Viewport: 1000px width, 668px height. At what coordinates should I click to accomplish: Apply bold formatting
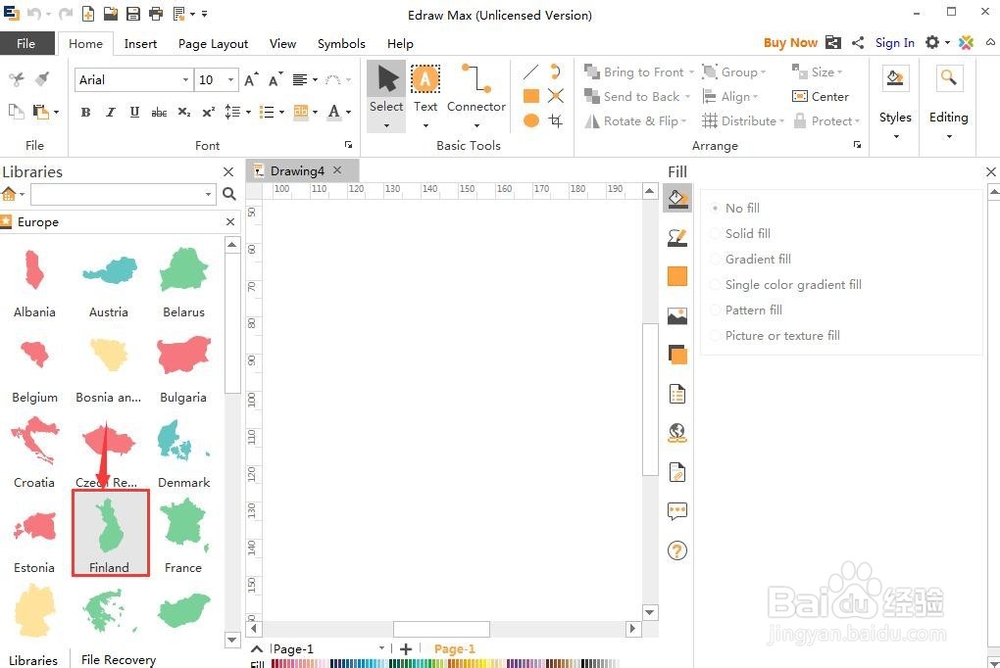[x=85, y=112]
